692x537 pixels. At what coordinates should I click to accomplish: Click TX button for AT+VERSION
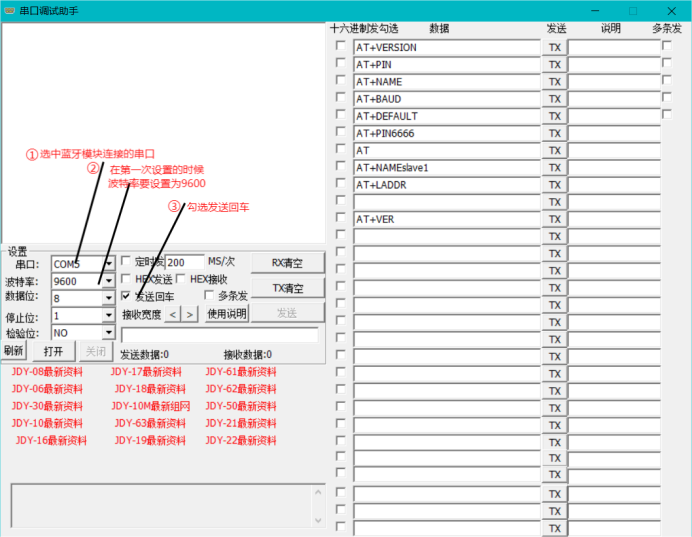(x=554, y=47)
